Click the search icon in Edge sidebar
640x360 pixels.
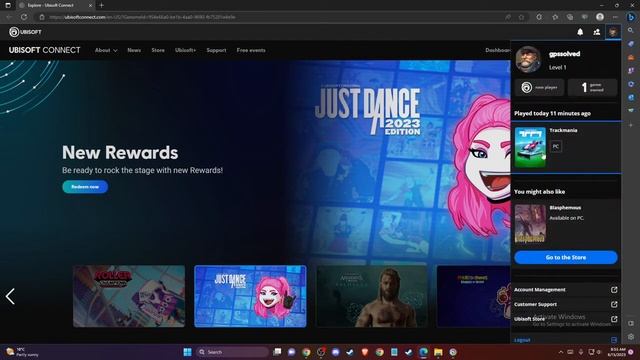(631, 31)
